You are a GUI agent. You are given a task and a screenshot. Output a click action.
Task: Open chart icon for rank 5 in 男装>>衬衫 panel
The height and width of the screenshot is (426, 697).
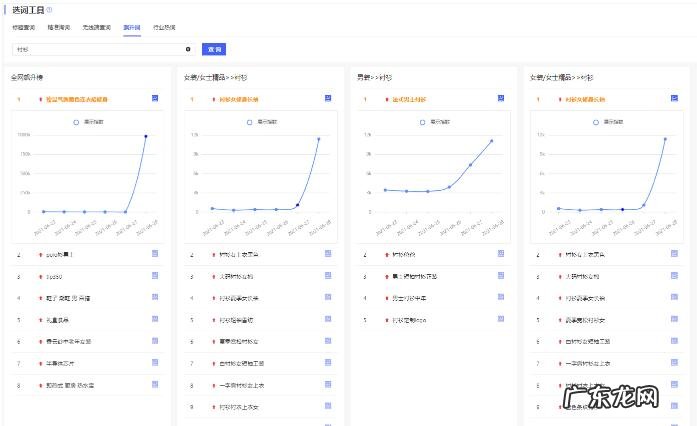point(501,319)
